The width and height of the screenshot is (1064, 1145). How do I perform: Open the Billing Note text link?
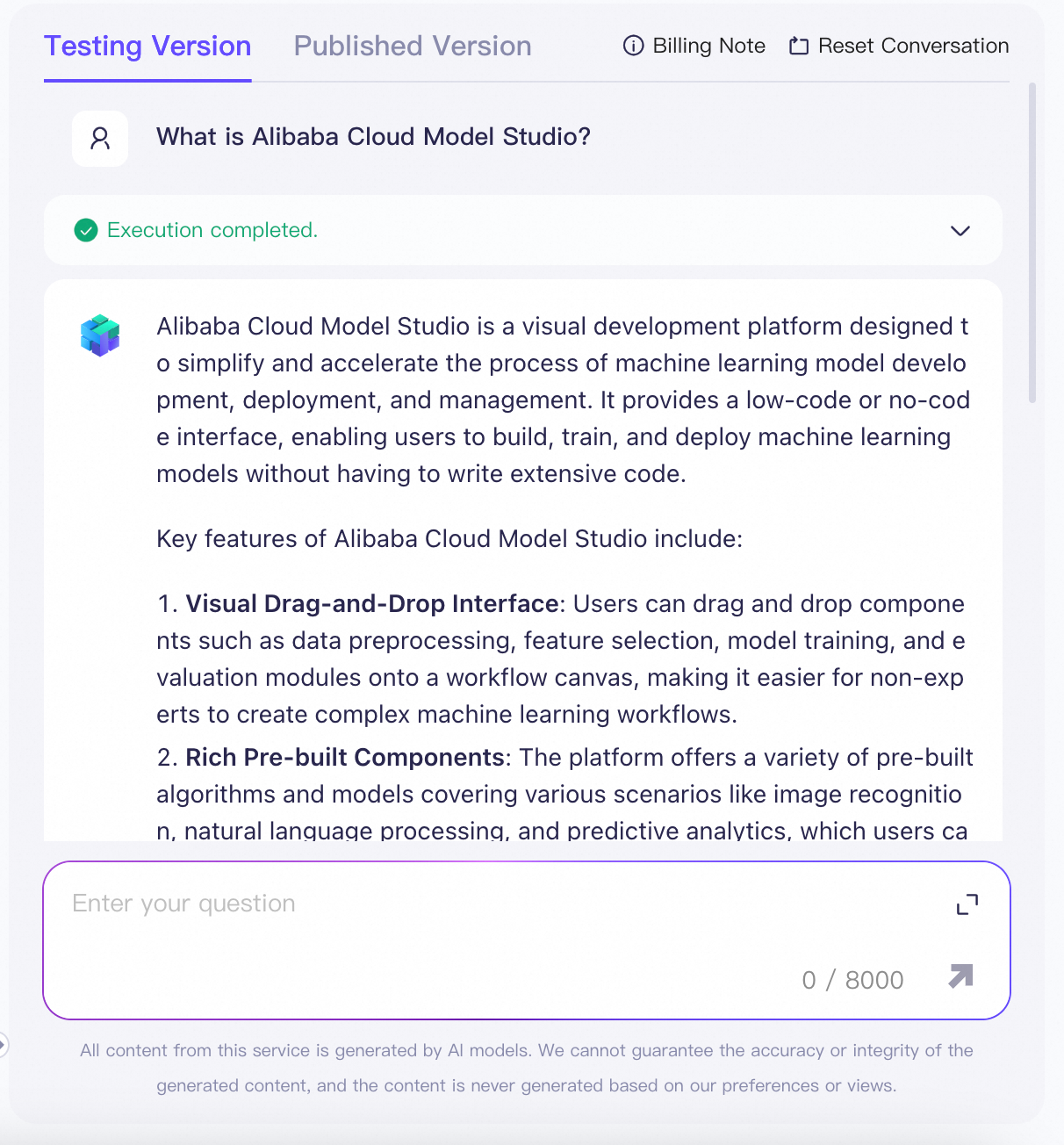709,46
